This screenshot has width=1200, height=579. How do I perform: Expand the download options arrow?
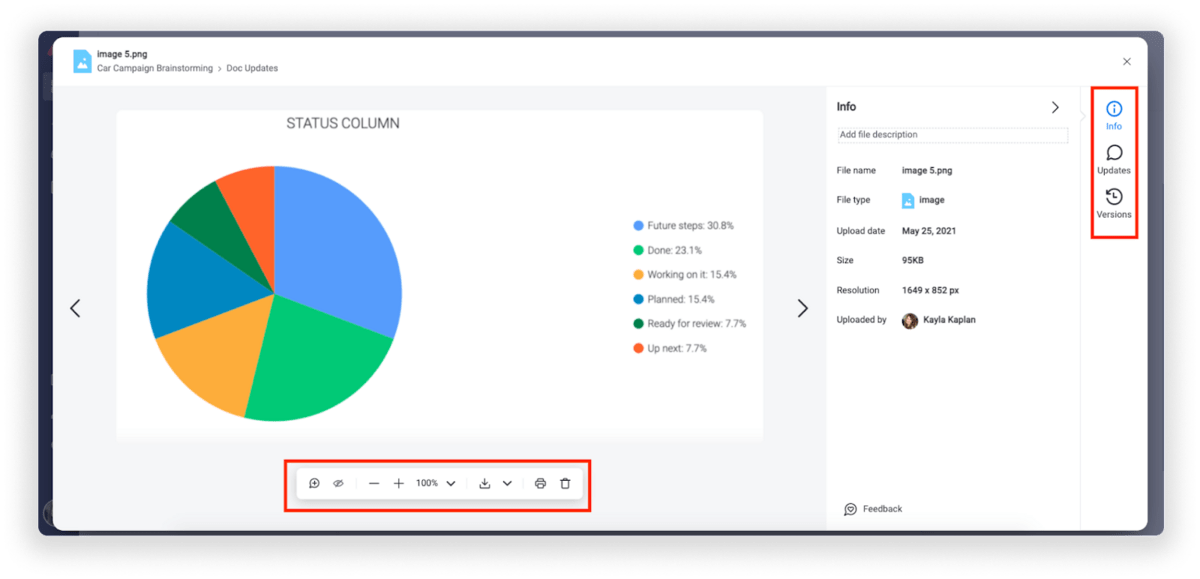coord(507,484)
